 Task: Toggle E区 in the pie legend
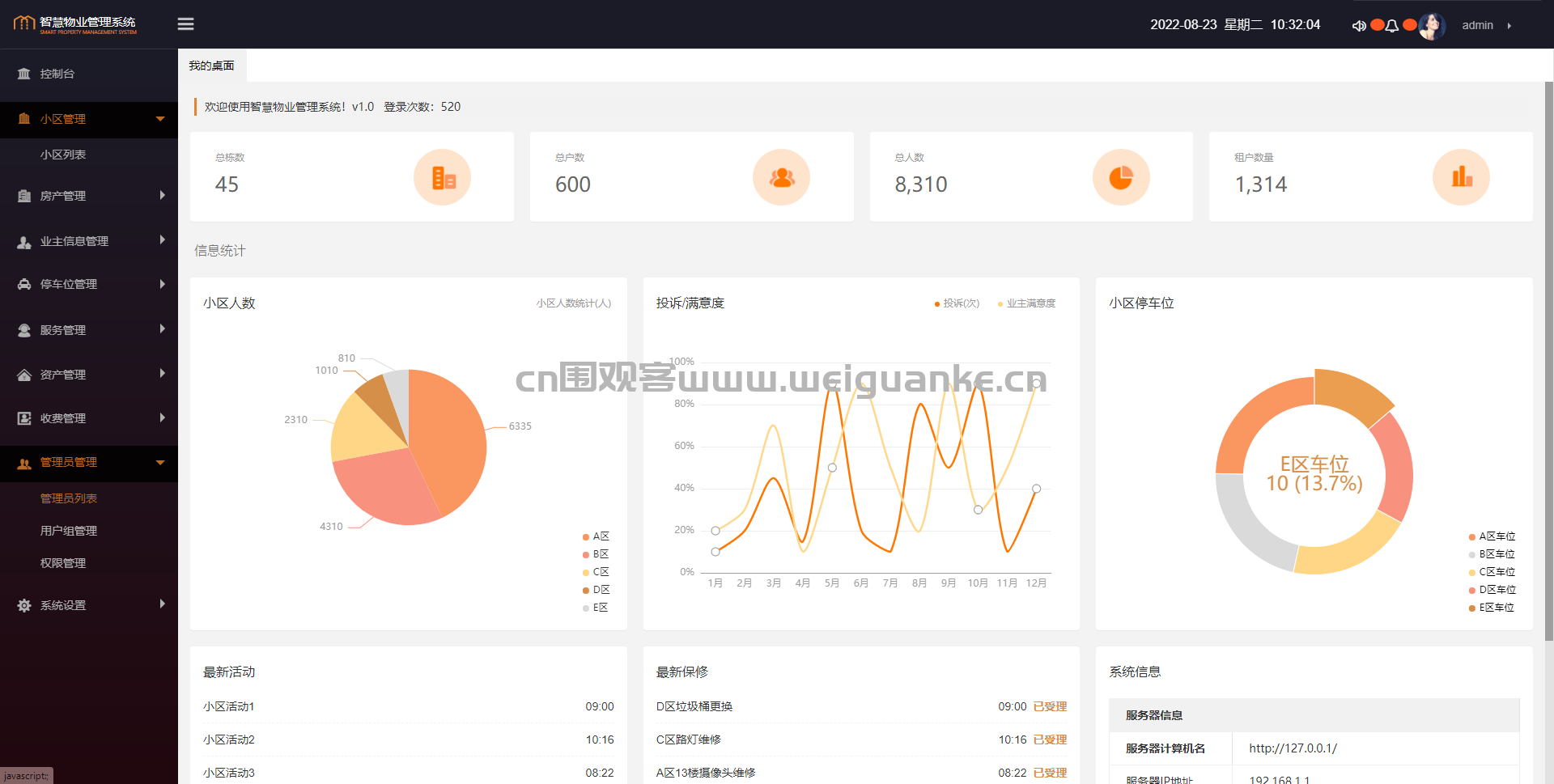596,608
